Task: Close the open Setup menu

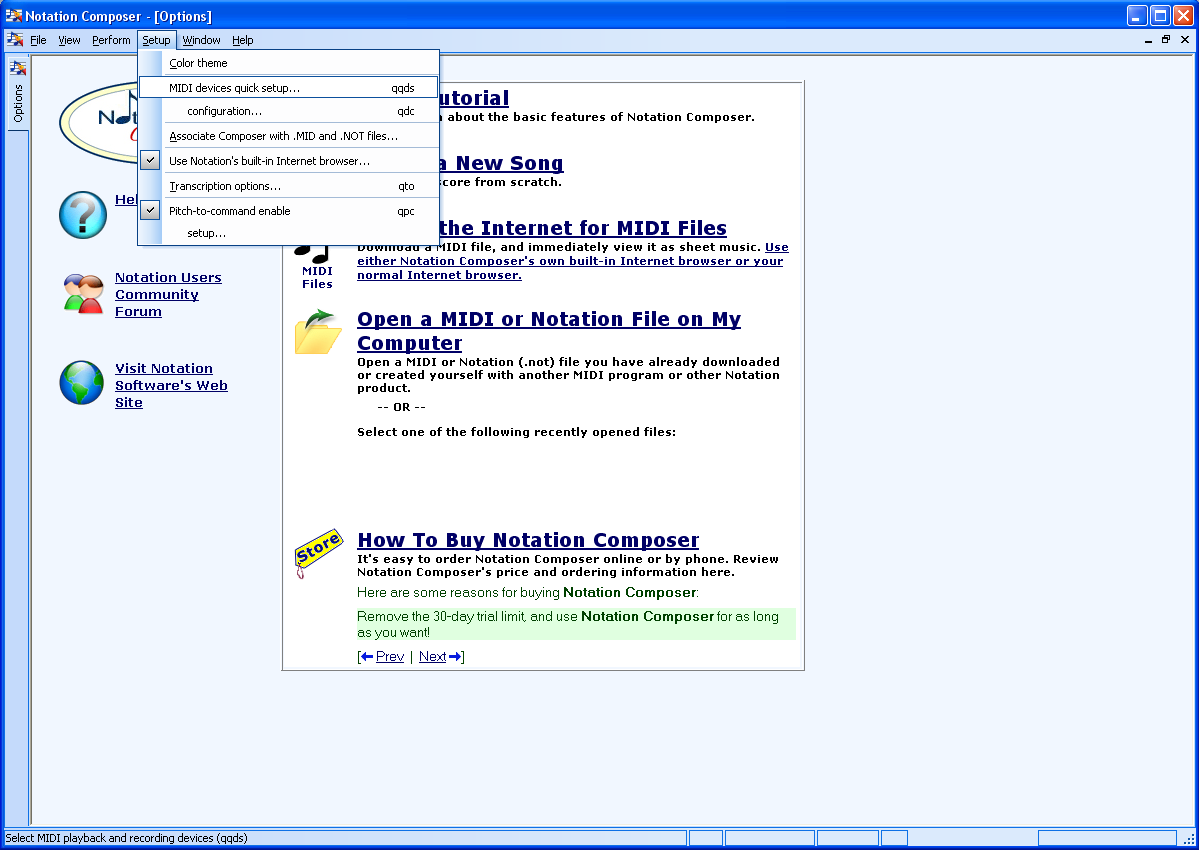Action: pos(156,40)
